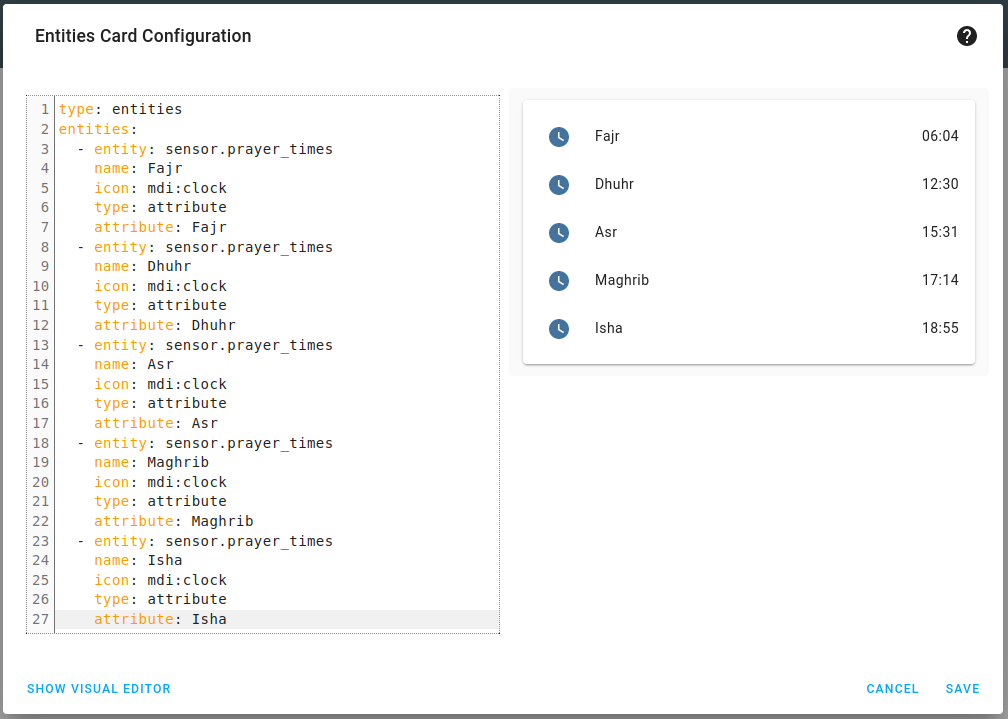Click the Asr time value 15:31
Screen dimensions: 1008x719
click(940, 232)
